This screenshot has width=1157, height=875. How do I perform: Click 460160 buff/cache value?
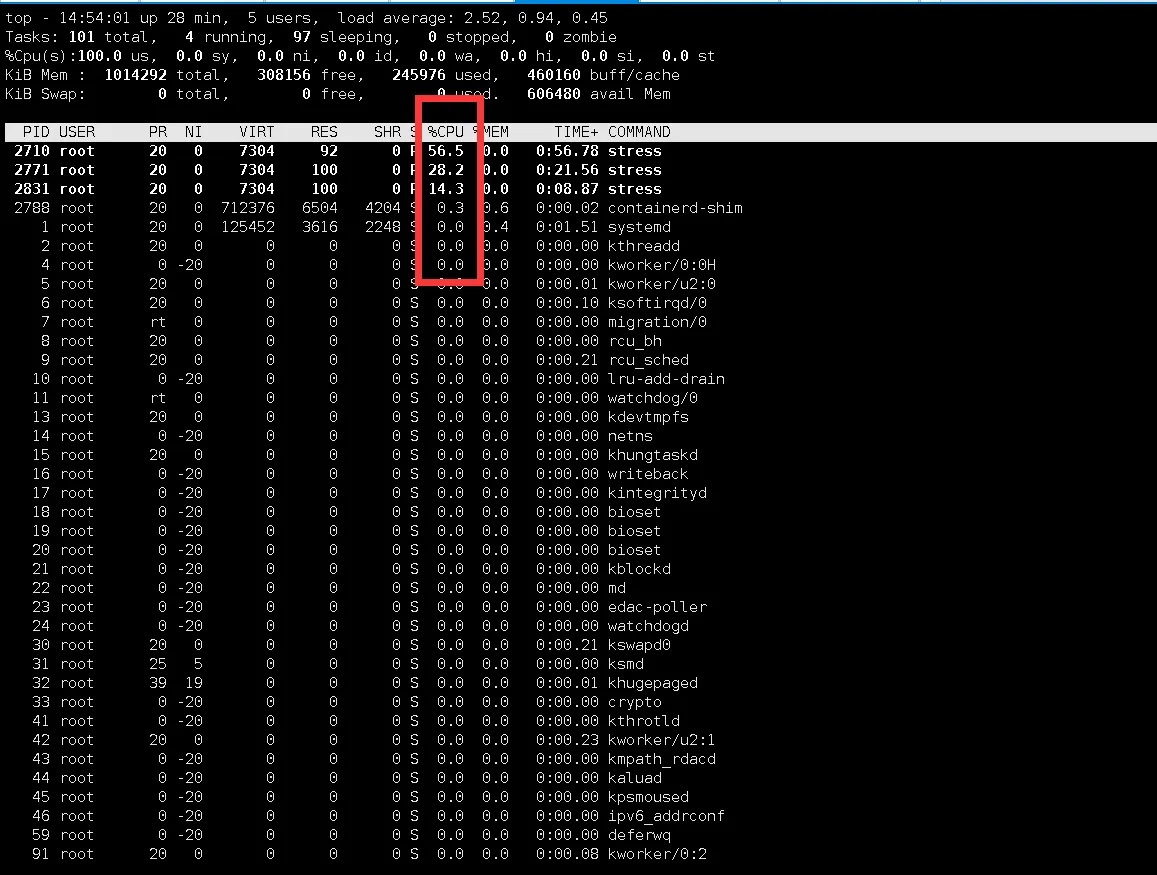coord(553,75)
